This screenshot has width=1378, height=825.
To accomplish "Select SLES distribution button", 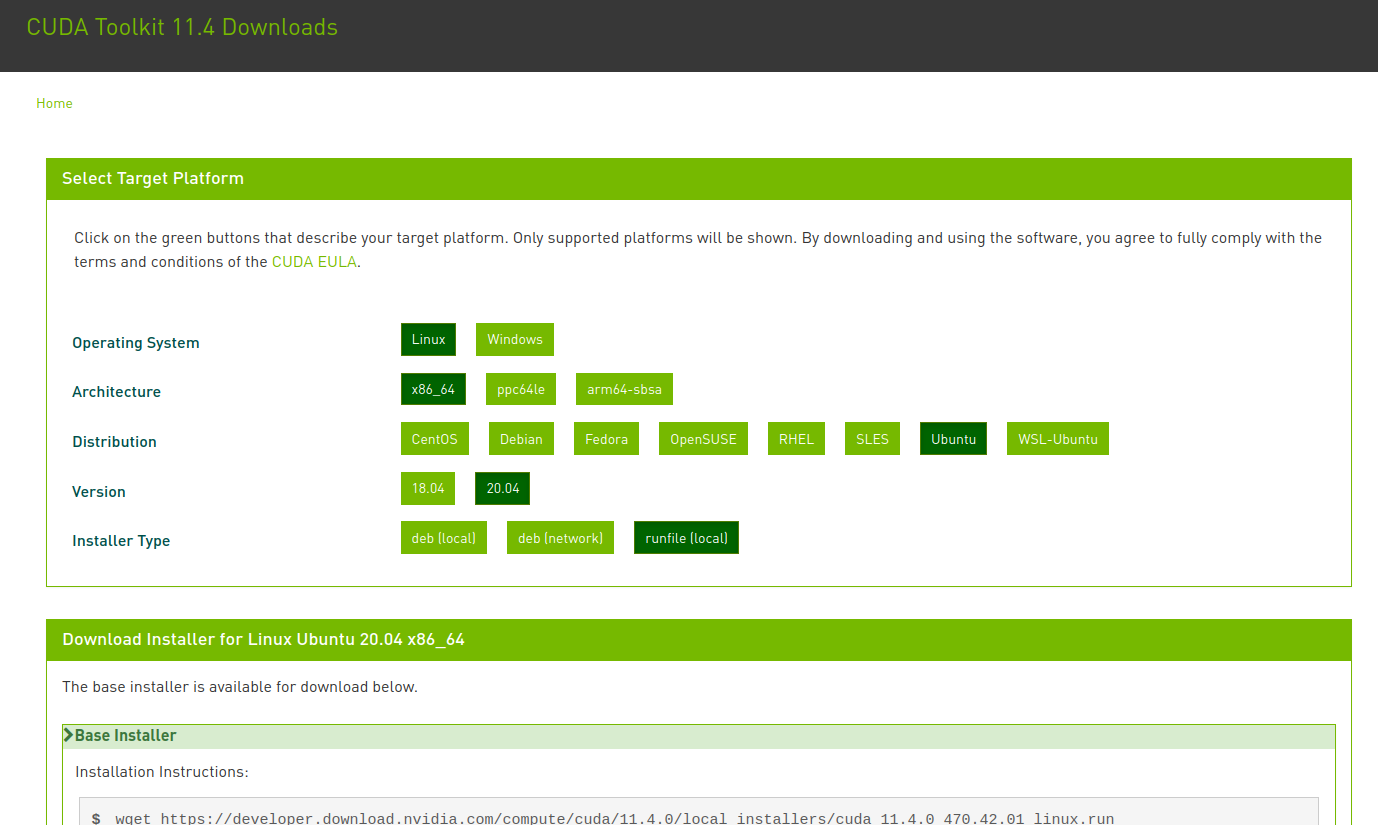I will [x=872, y=439].
